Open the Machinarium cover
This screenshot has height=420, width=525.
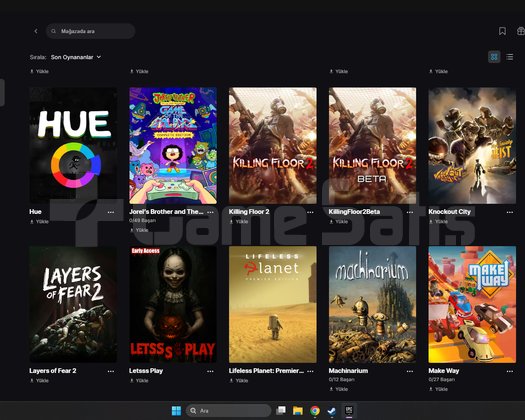372,304
